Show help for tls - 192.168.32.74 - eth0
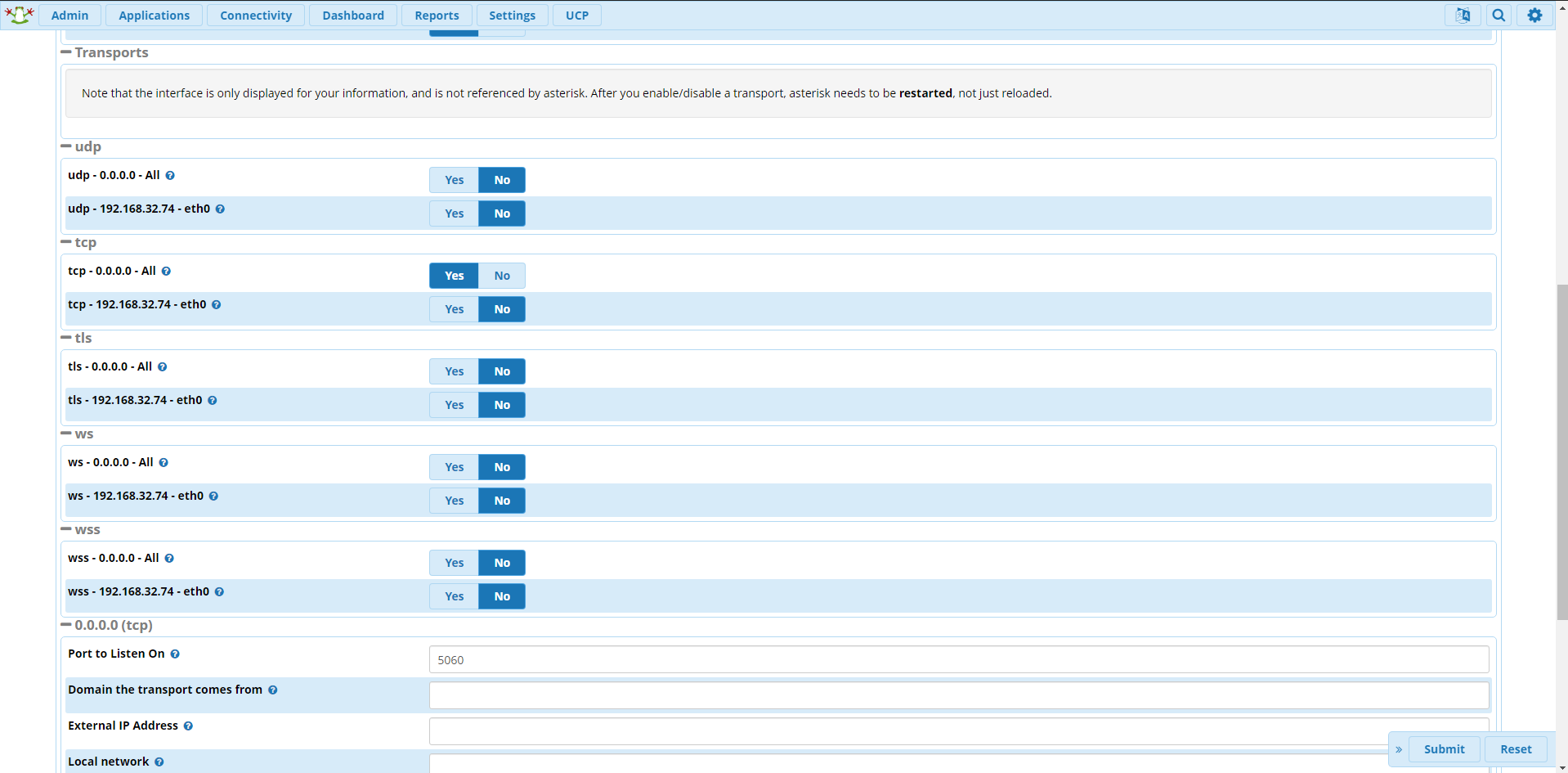 point(212,400)
